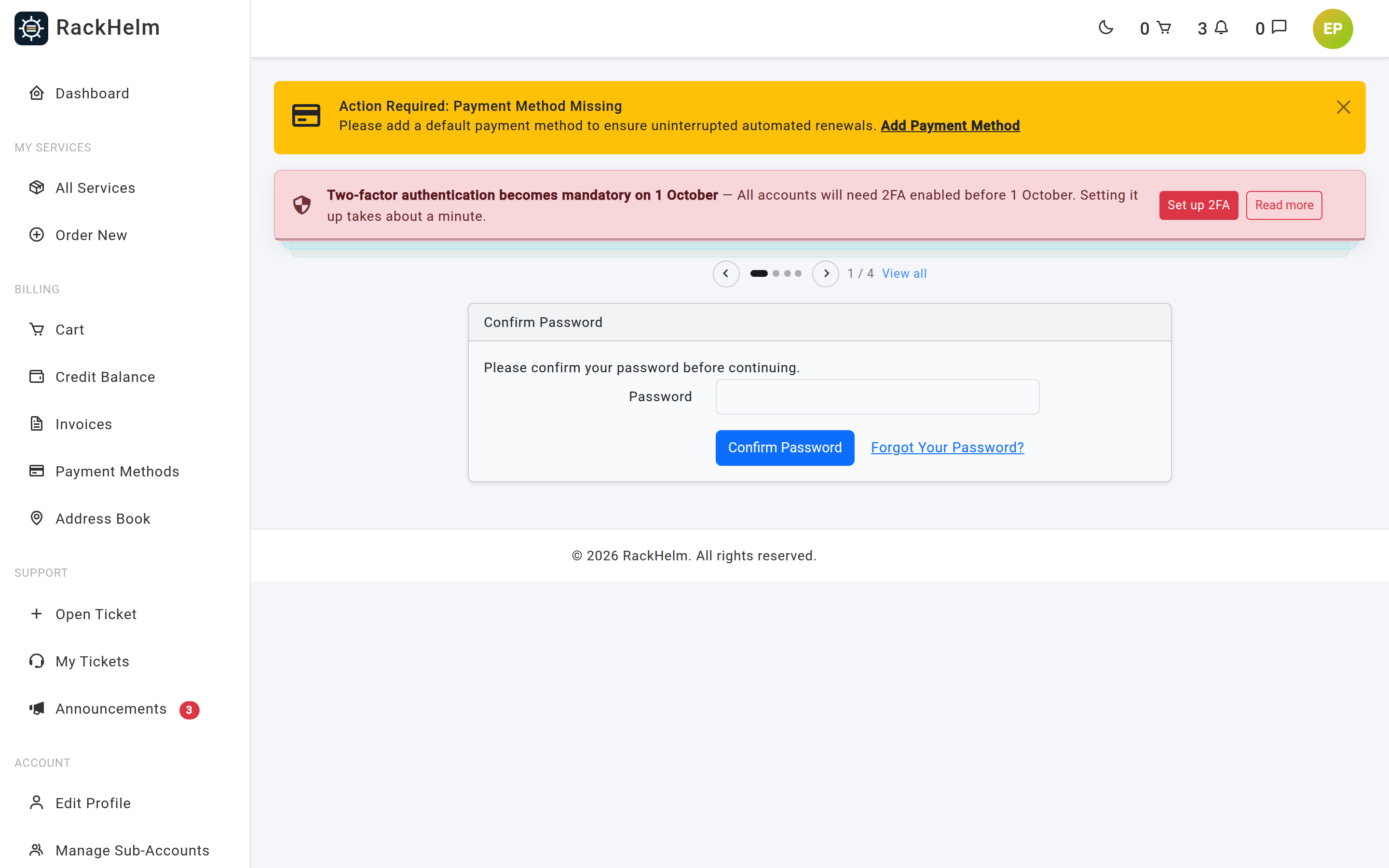This screenshot has width=1389, height=868.
Task: Click the Payment Methods card icon
Action: [x=37, y=471]
